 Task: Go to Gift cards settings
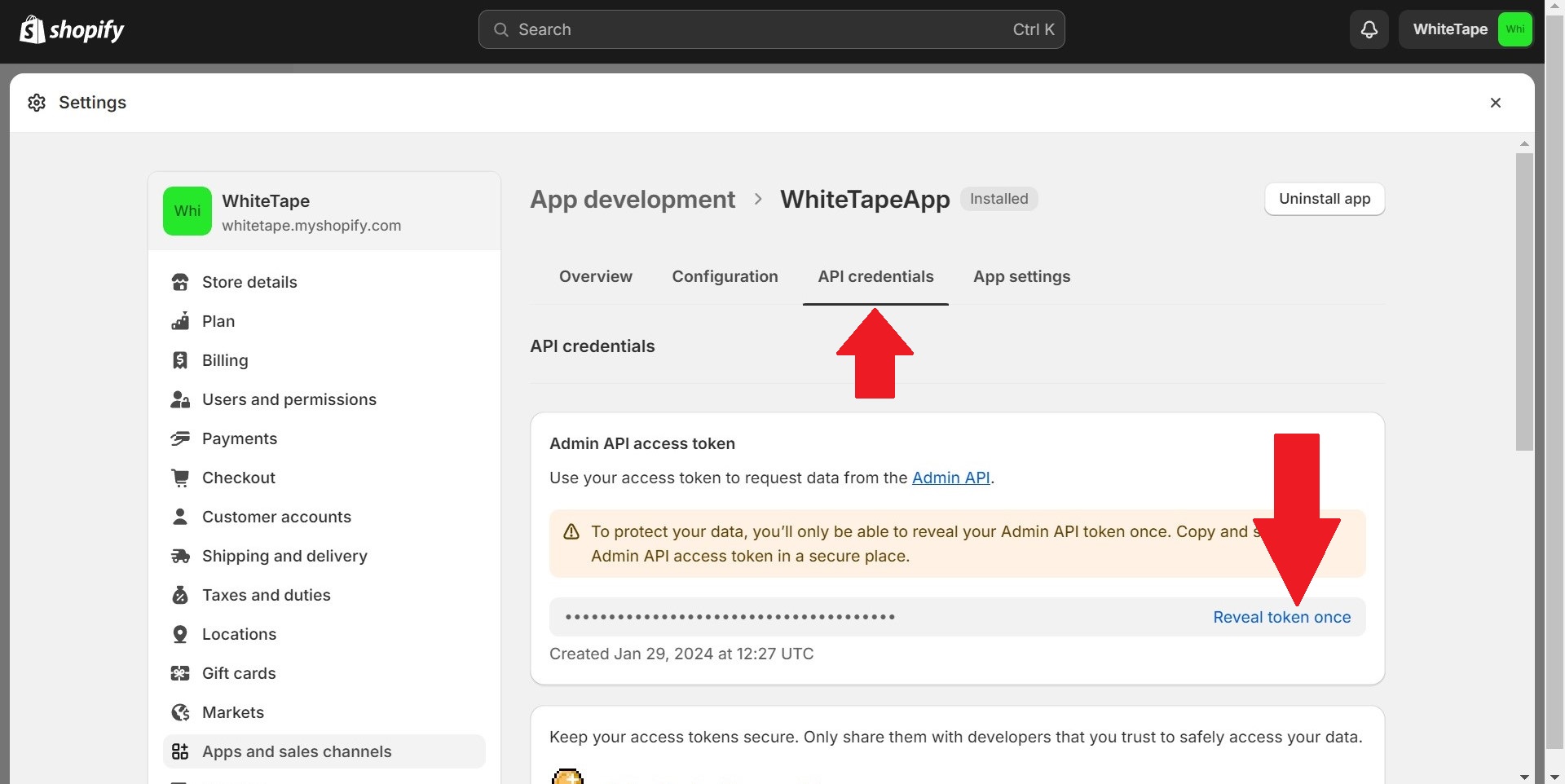pos(324,673)
